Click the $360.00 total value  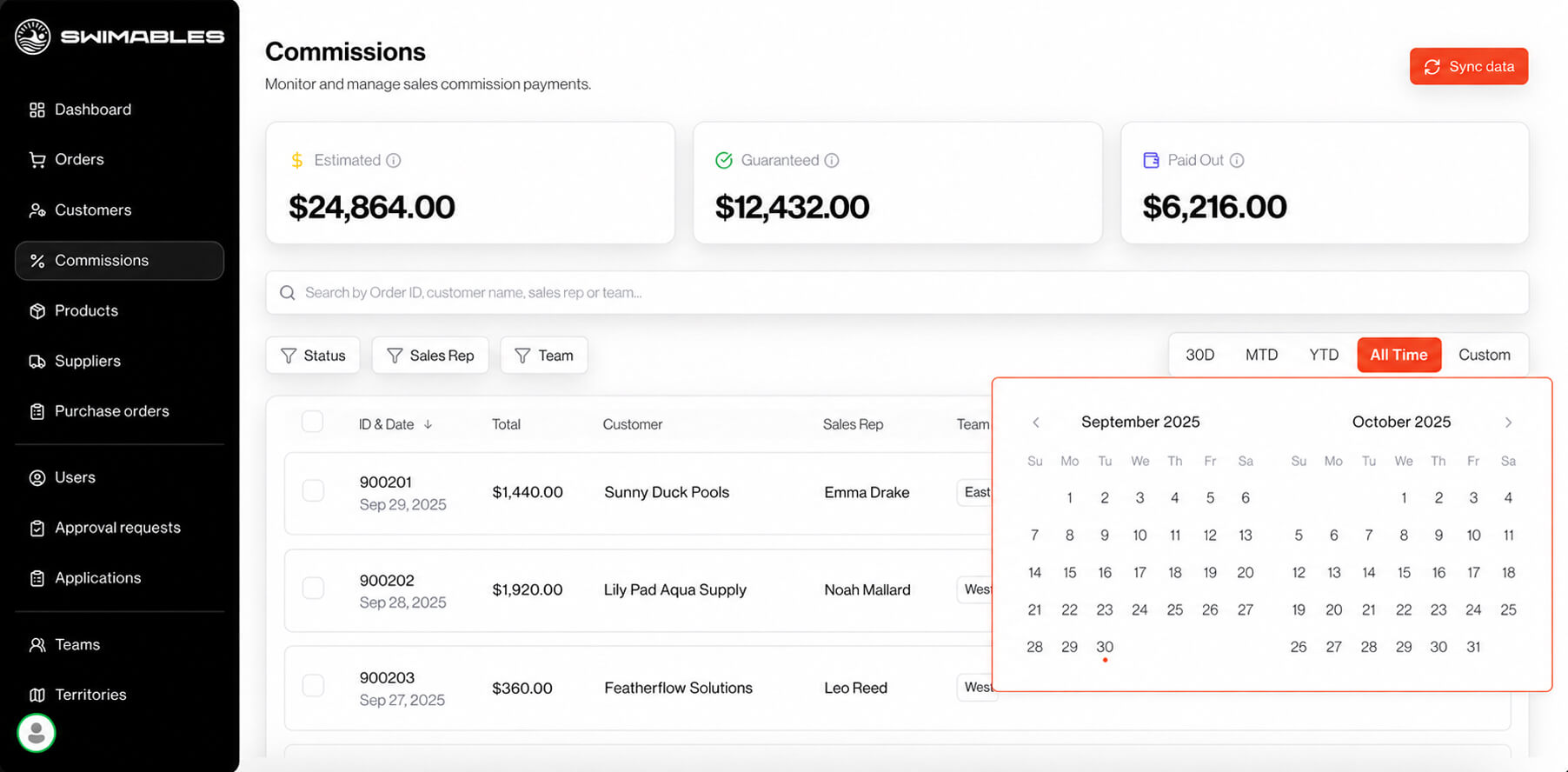(522, 688)
